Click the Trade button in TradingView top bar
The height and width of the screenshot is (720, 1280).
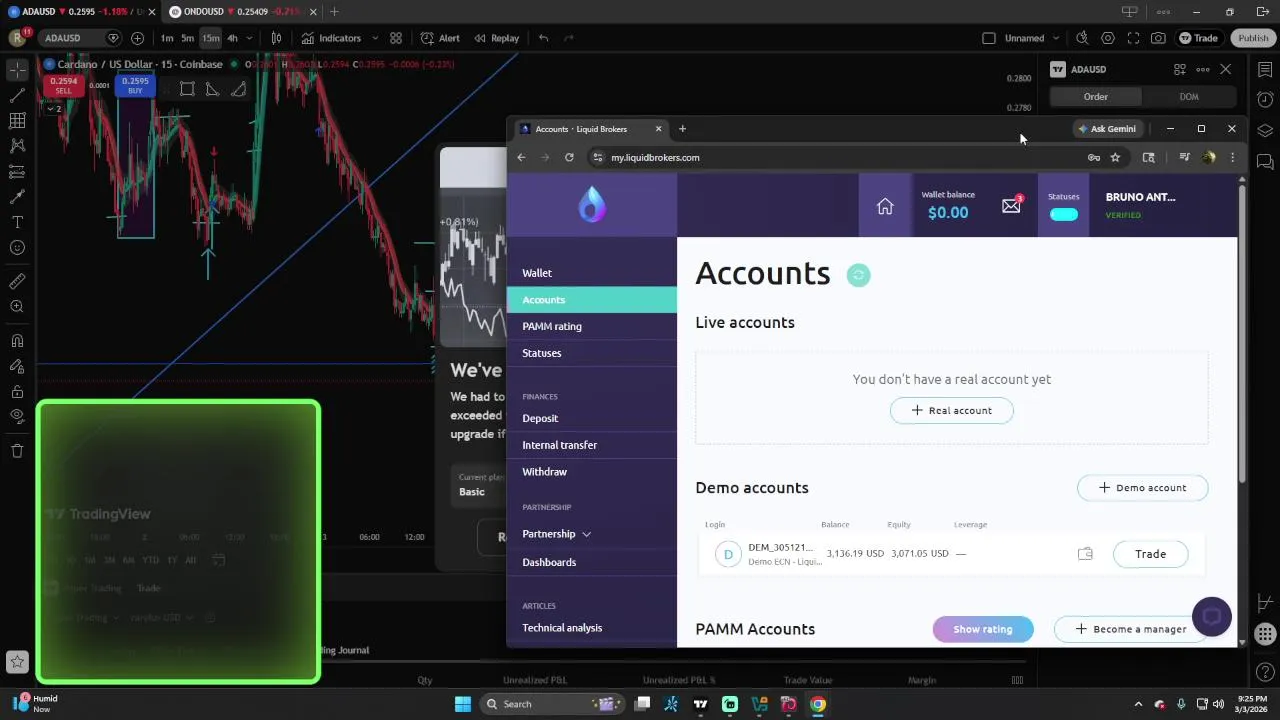pos(1198,38)
